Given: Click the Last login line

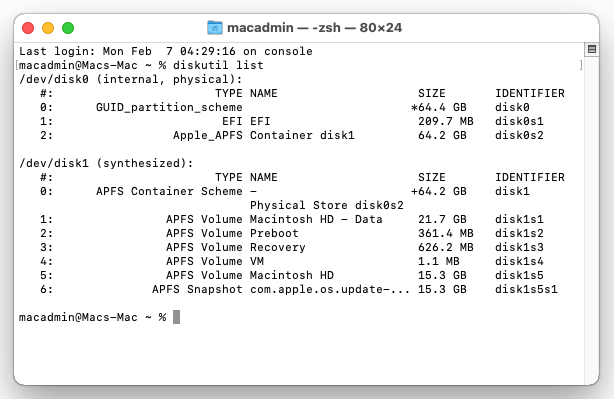Looking at the screenshot, I should coord(166,51).
